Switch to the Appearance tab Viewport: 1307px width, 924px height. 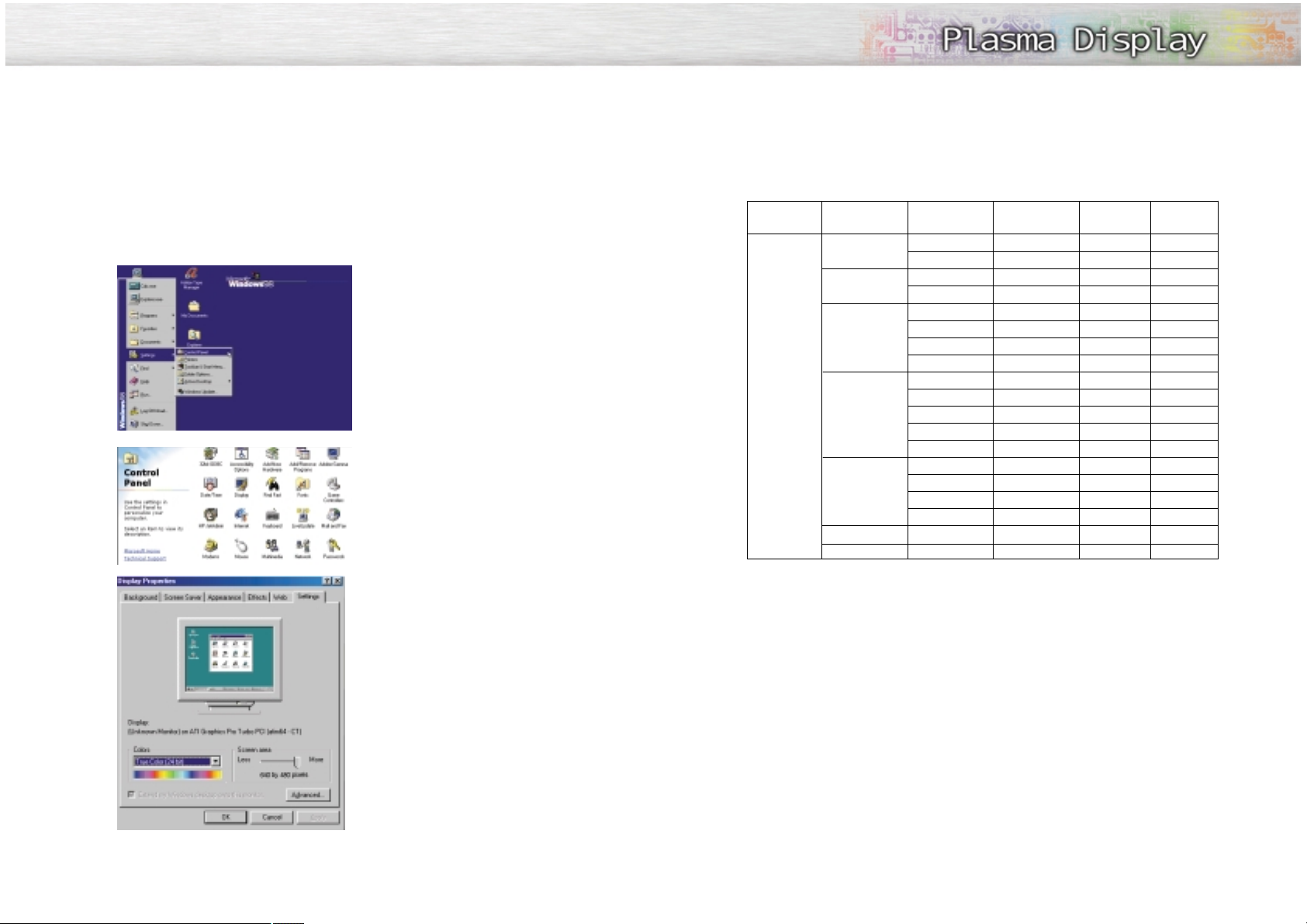pos(224,597)
